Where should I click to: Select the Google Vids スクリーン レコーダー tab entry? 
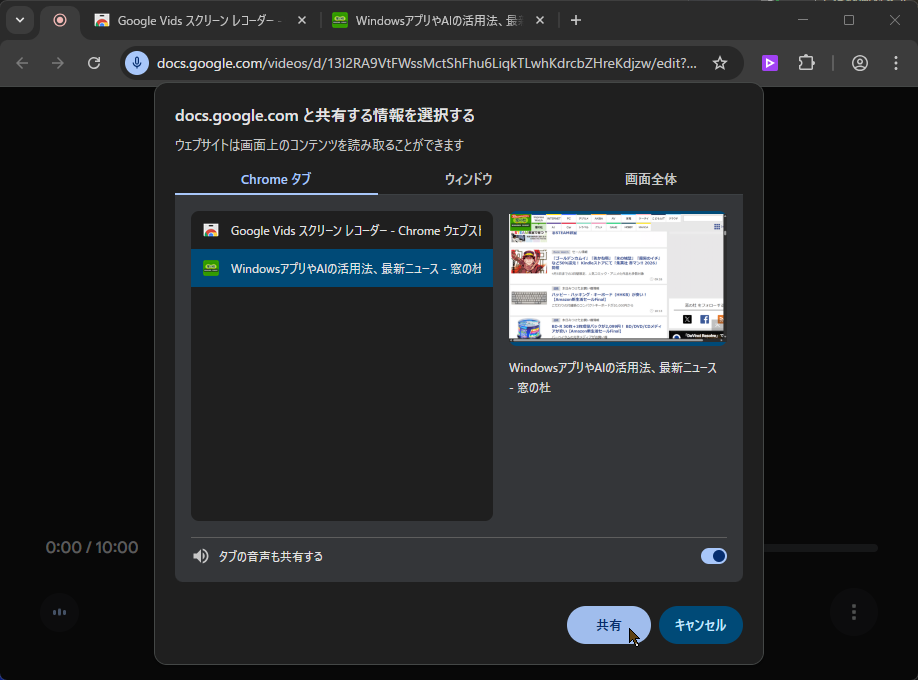[x=340, y=229]
